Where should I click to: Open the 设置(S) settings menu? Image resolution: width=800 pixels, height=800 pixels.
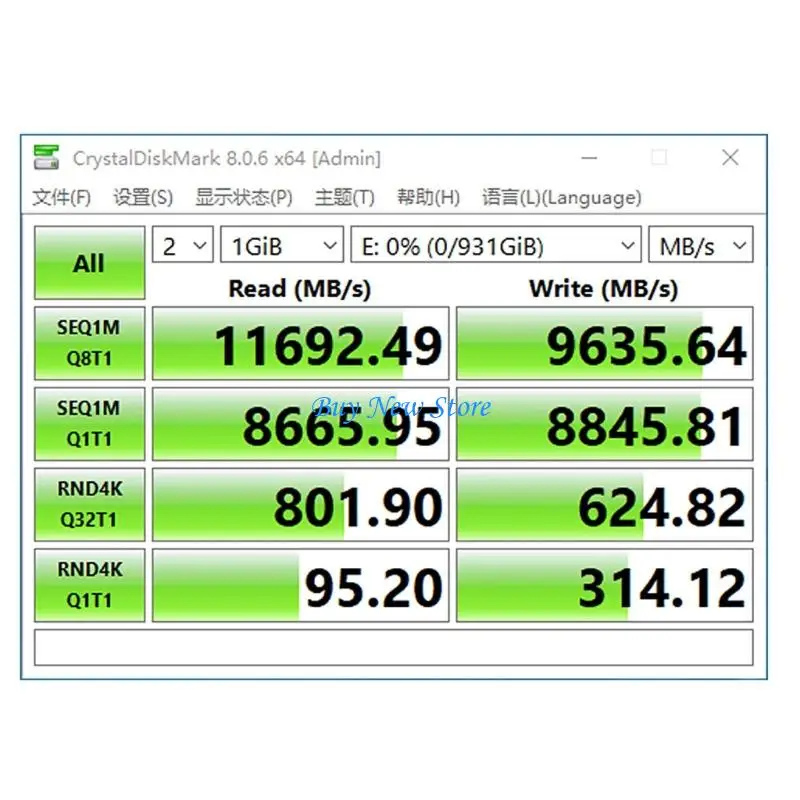click(x=143, y=197)
